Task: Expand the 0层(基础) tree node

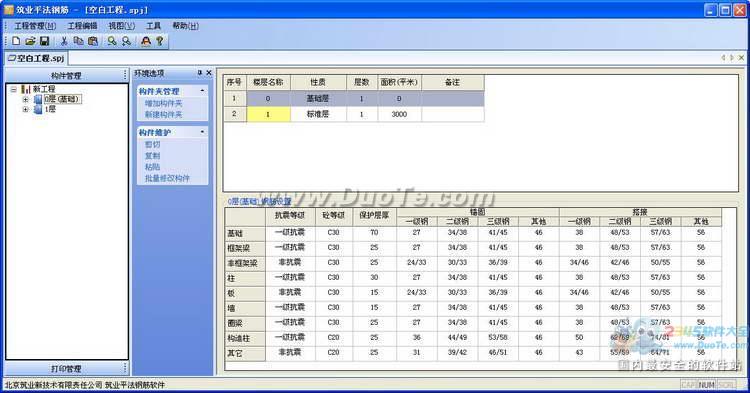Action: pos(26,99)
